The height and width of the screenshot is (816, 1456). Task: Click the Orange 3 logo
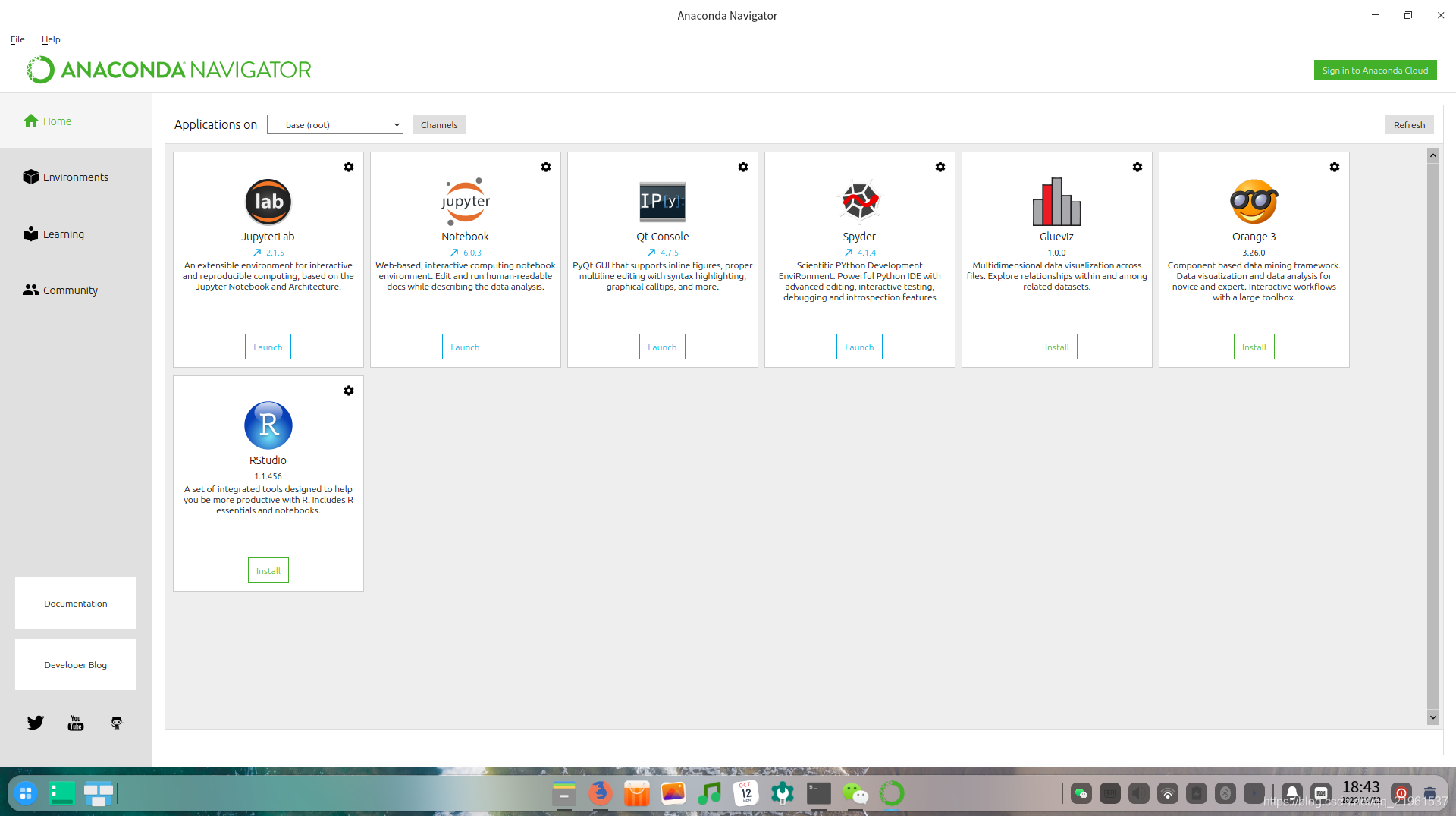[1254, 202]
